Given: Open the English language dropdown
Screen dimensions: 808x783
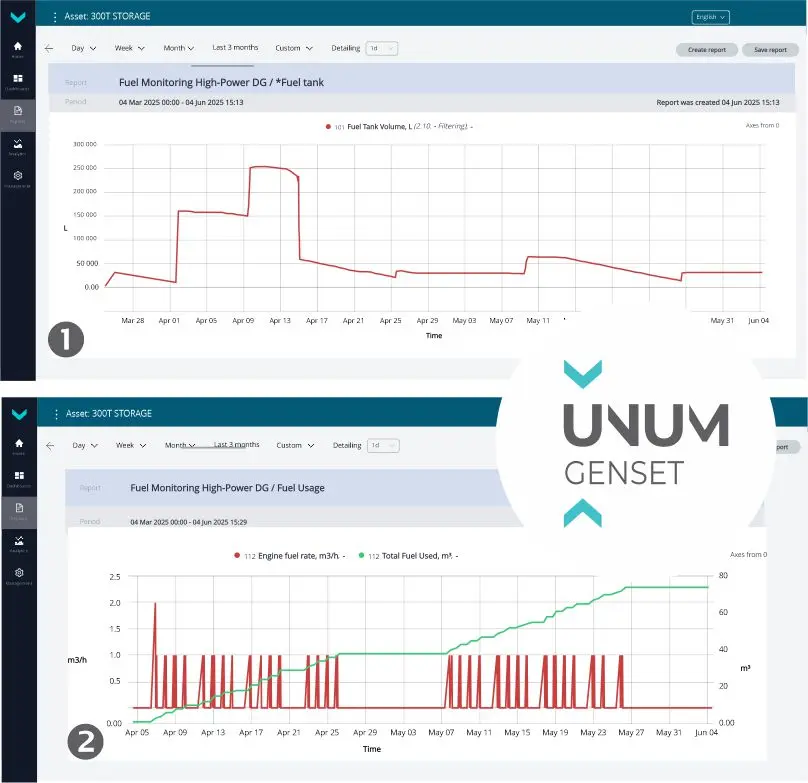Looking at the screenshot, I should coord(710,17).
